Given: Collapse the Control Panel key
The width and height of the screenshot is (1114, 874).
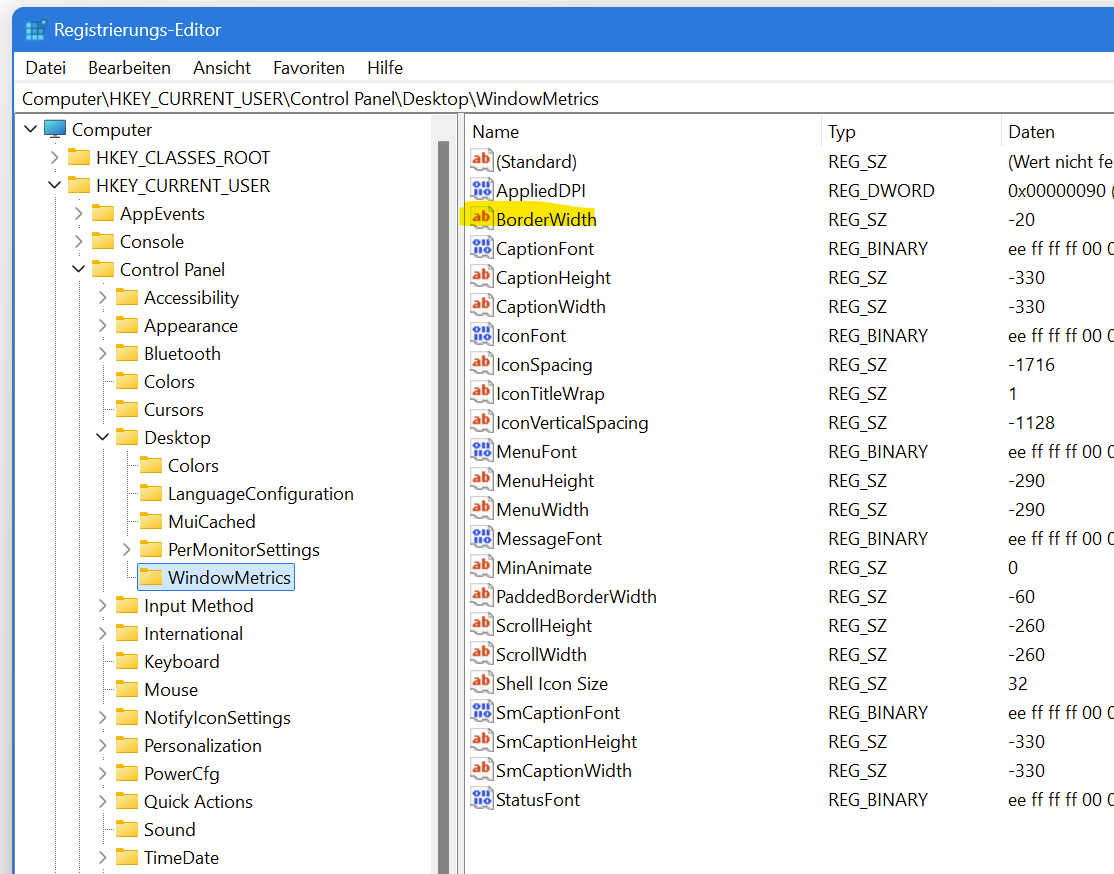Looking at the screenshot, I should pyautogui.click(x=79, y=269).
